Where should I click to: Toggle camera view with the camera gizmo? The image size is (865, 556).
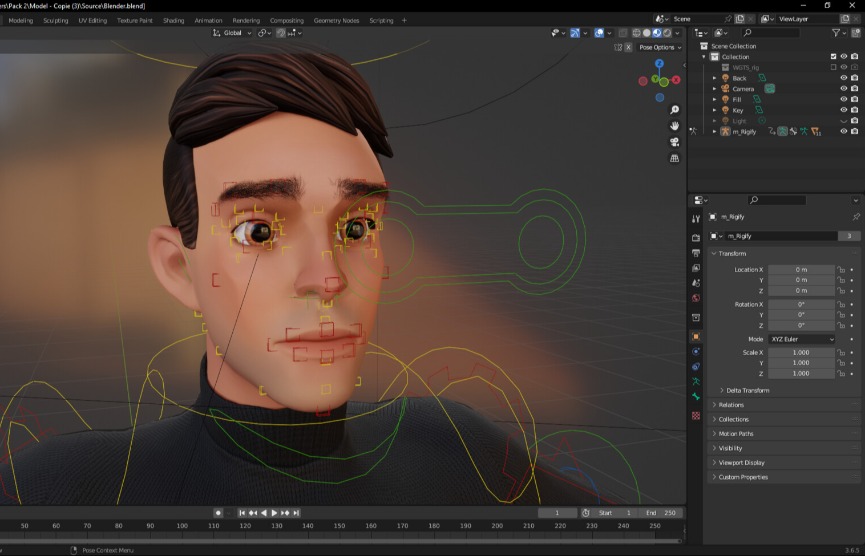[675, 142]
